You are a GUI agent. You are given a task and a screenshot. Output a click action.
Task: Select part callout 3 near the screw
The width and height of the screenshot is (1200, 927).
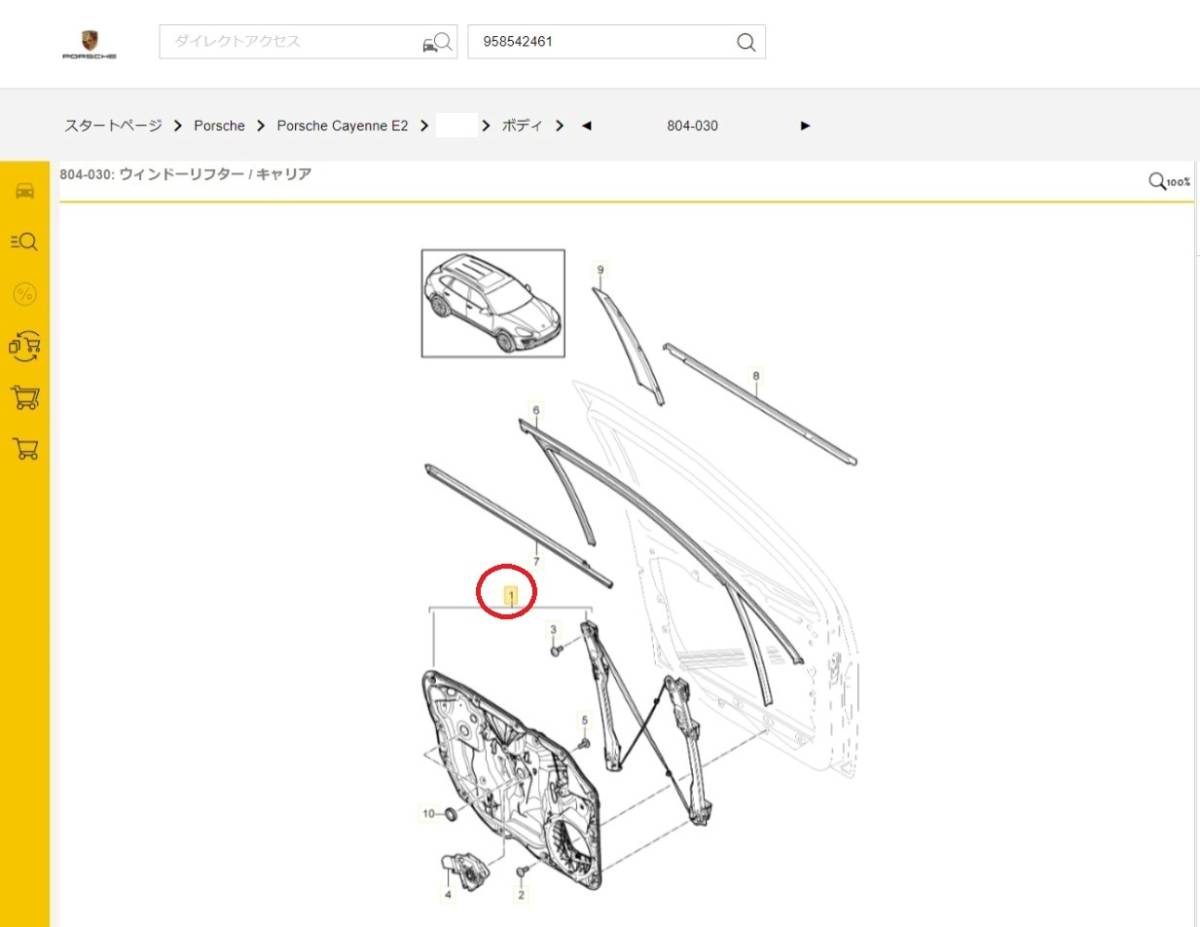pyautogui.click(x=553, y=629)
